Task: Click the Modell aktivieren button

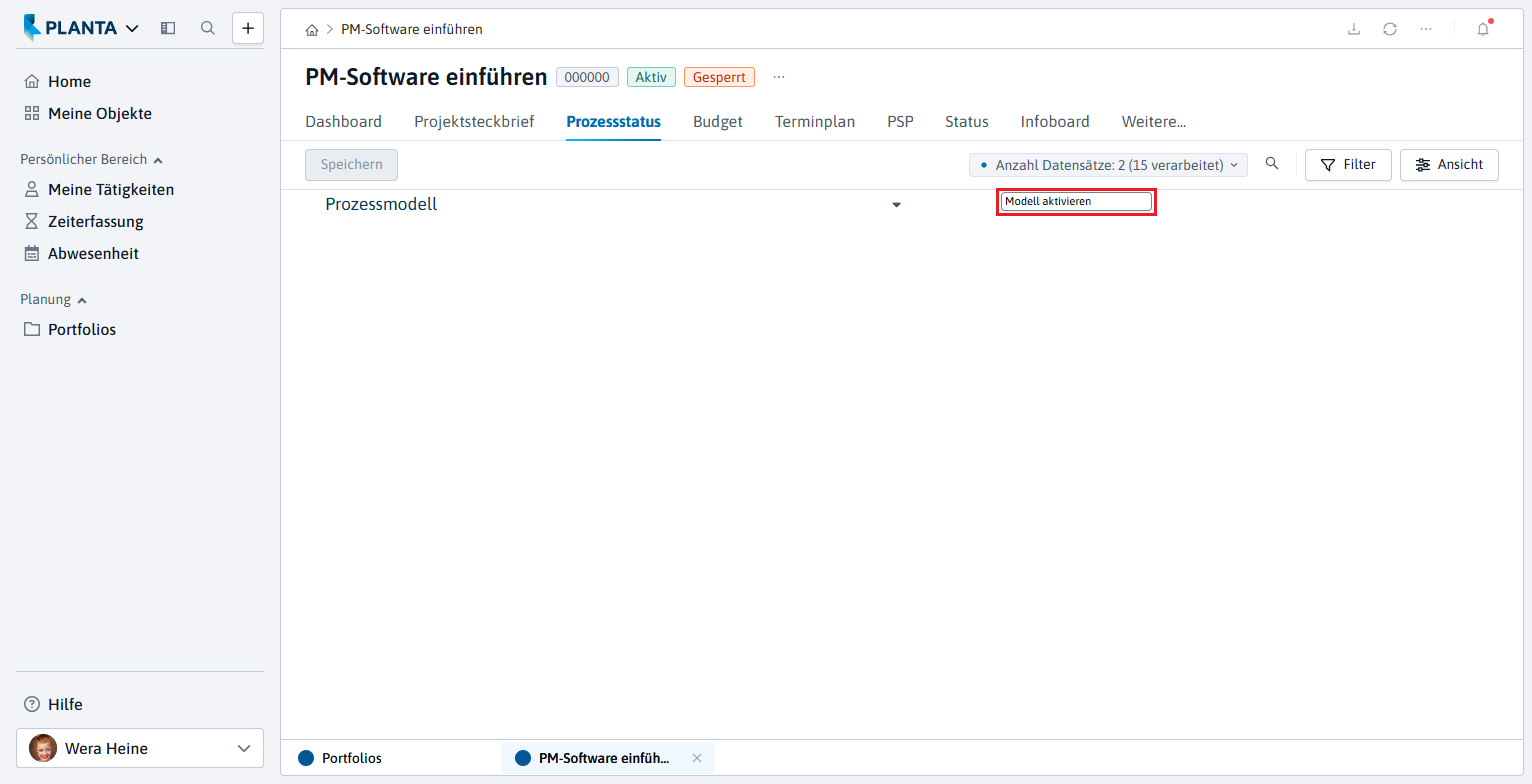Action: click(x=1077, y=202)
